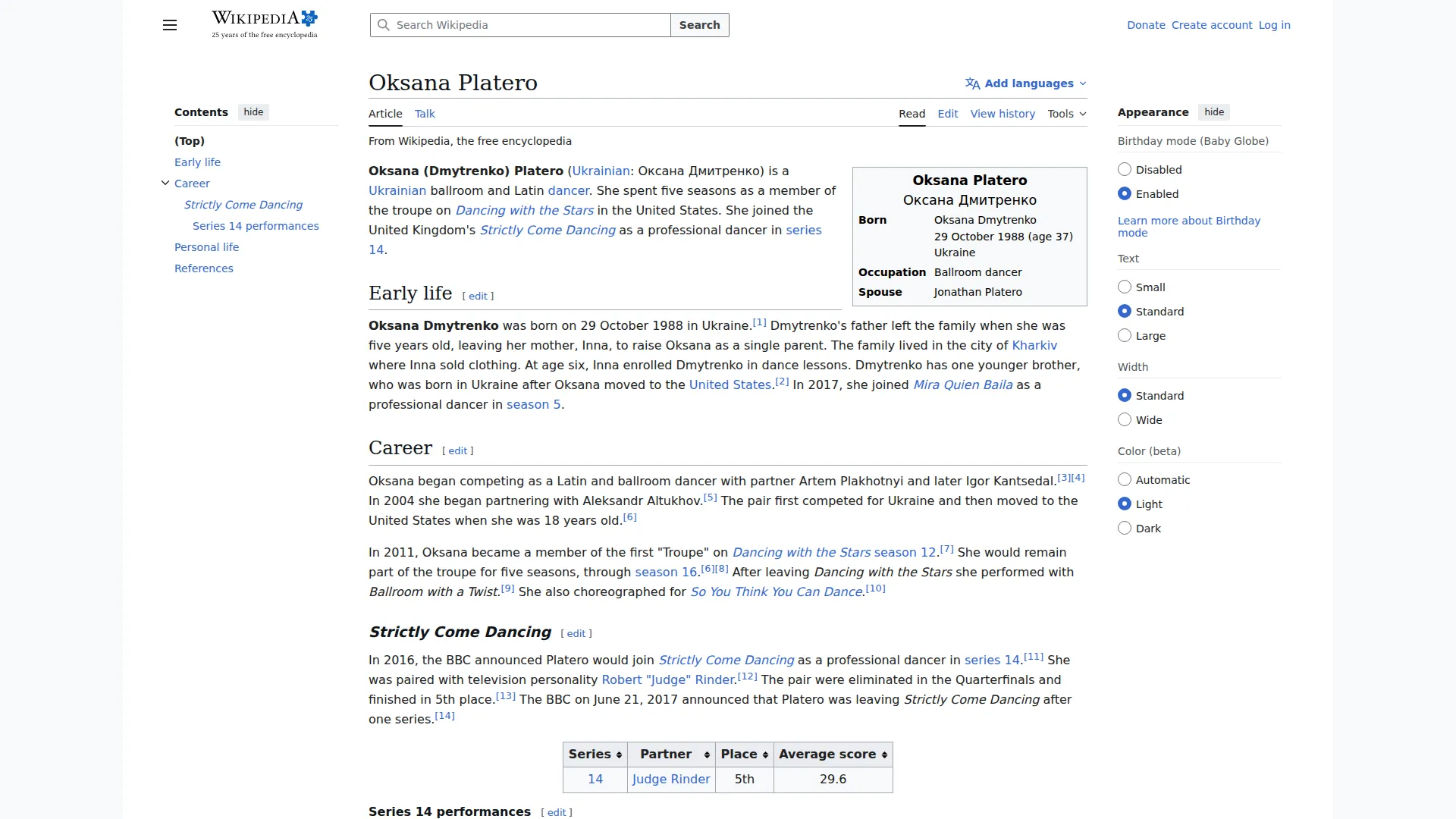Open the Kharkiv article link

tap(1034, 346)
